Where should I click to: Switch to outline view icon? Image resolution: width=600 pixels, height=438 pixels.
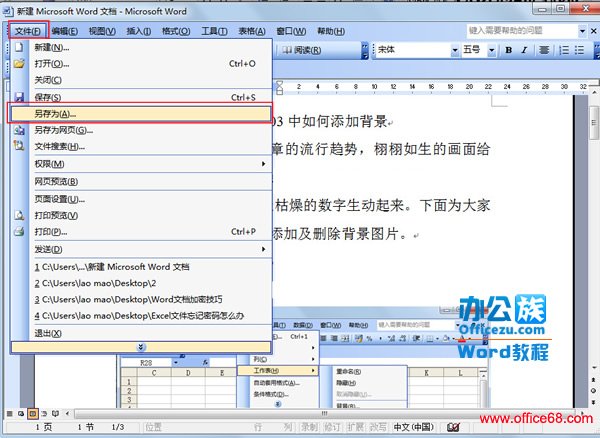(x=44, y=414)
